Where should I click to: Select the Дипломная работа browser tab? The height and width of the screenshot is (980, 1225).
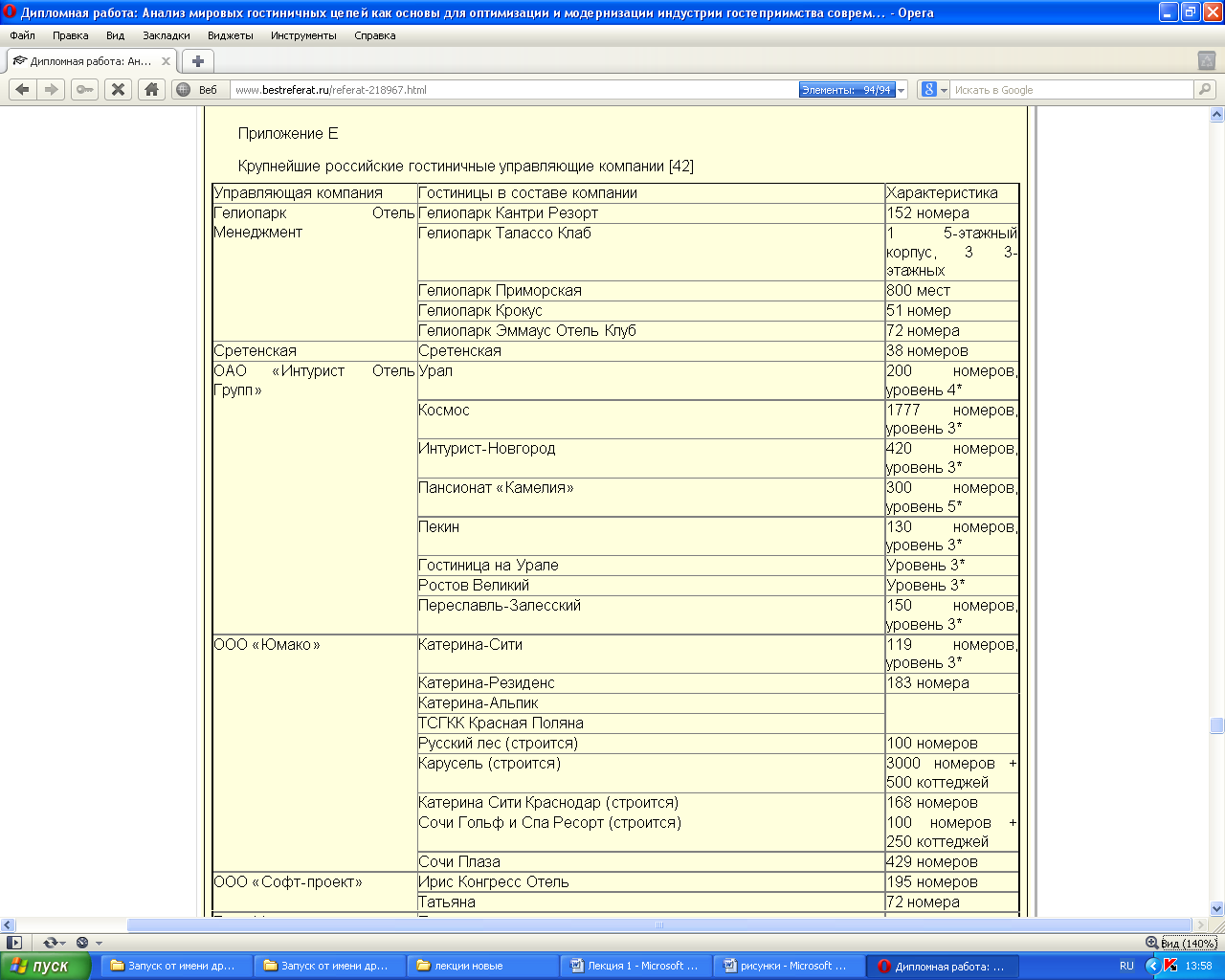coord(91,61)
